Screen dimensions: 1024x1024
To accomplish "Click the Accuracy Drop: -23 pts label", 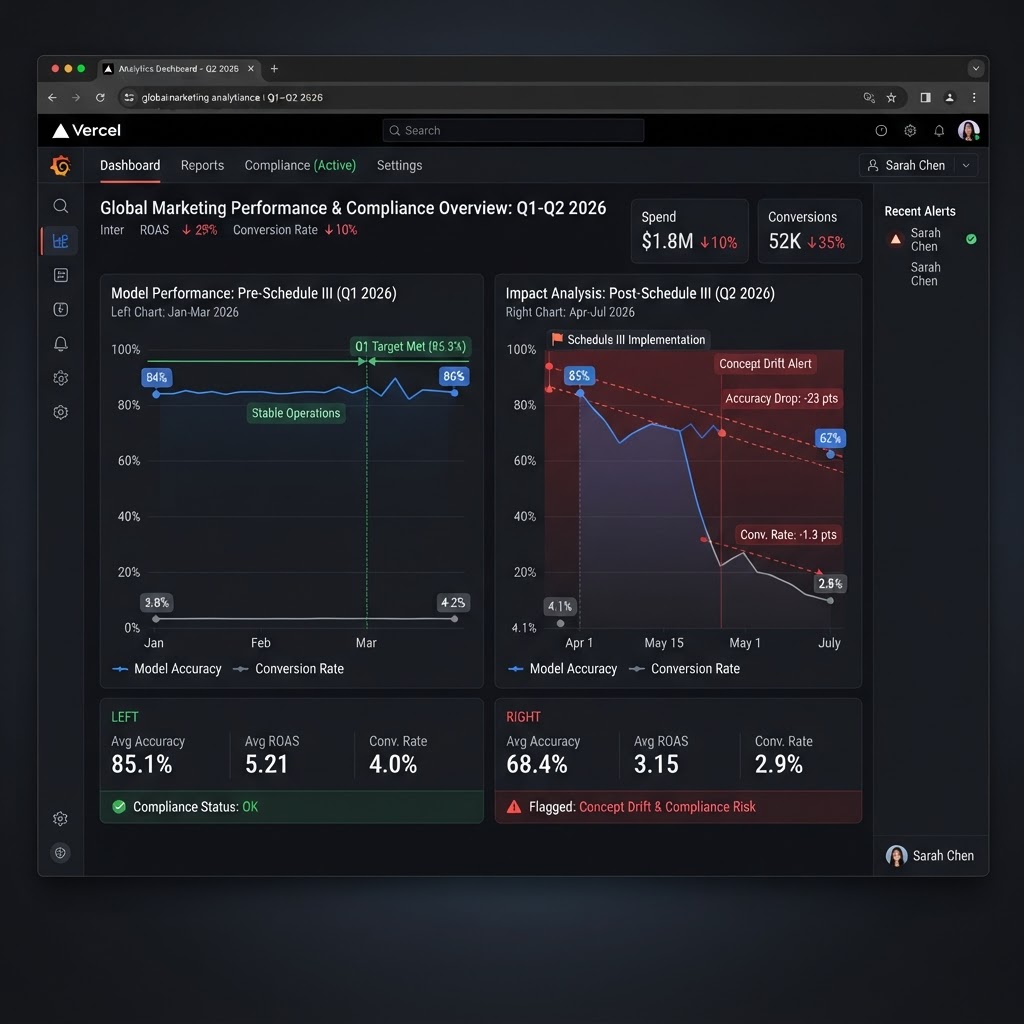I will pos(781,398).
